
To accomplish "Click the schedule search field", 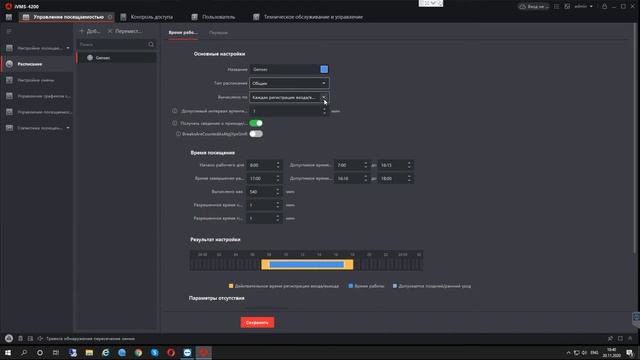I will [112, 44].
